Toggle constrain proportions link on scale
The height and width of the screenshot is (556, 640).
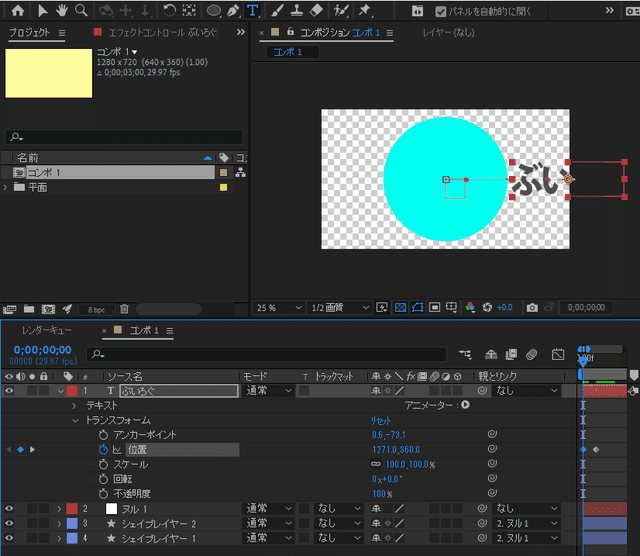[376, 464]
